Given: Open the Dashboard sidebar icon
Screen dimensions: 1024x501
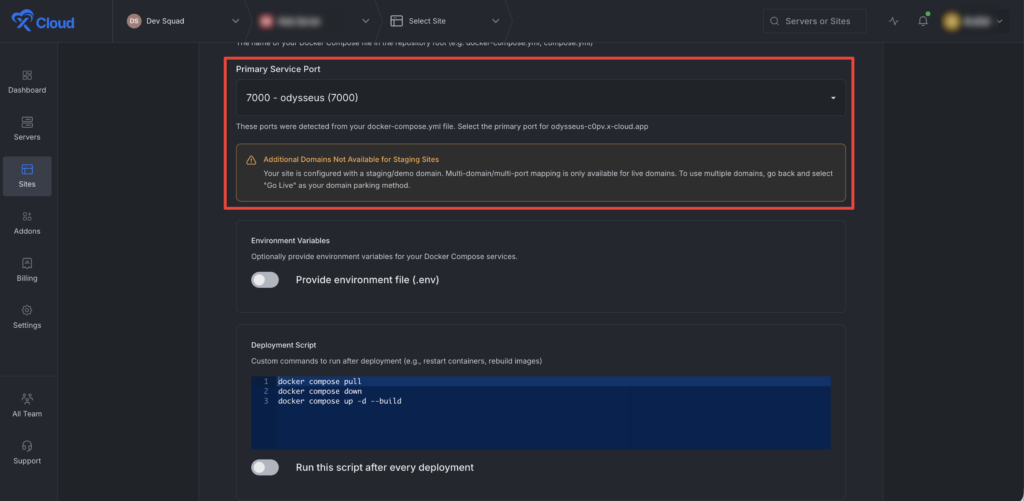Looking at the screenshot, I should (27, 75).
